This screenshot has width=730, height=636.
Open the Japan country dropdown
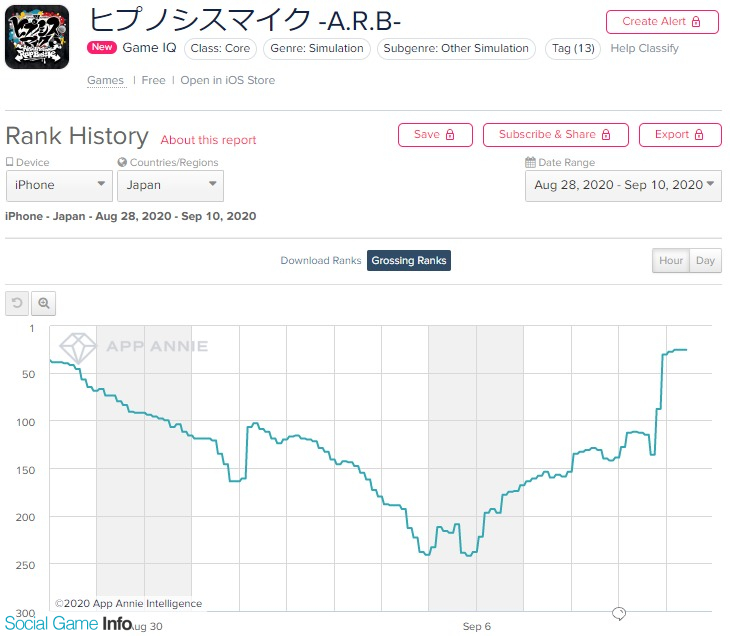coord(170,185)
